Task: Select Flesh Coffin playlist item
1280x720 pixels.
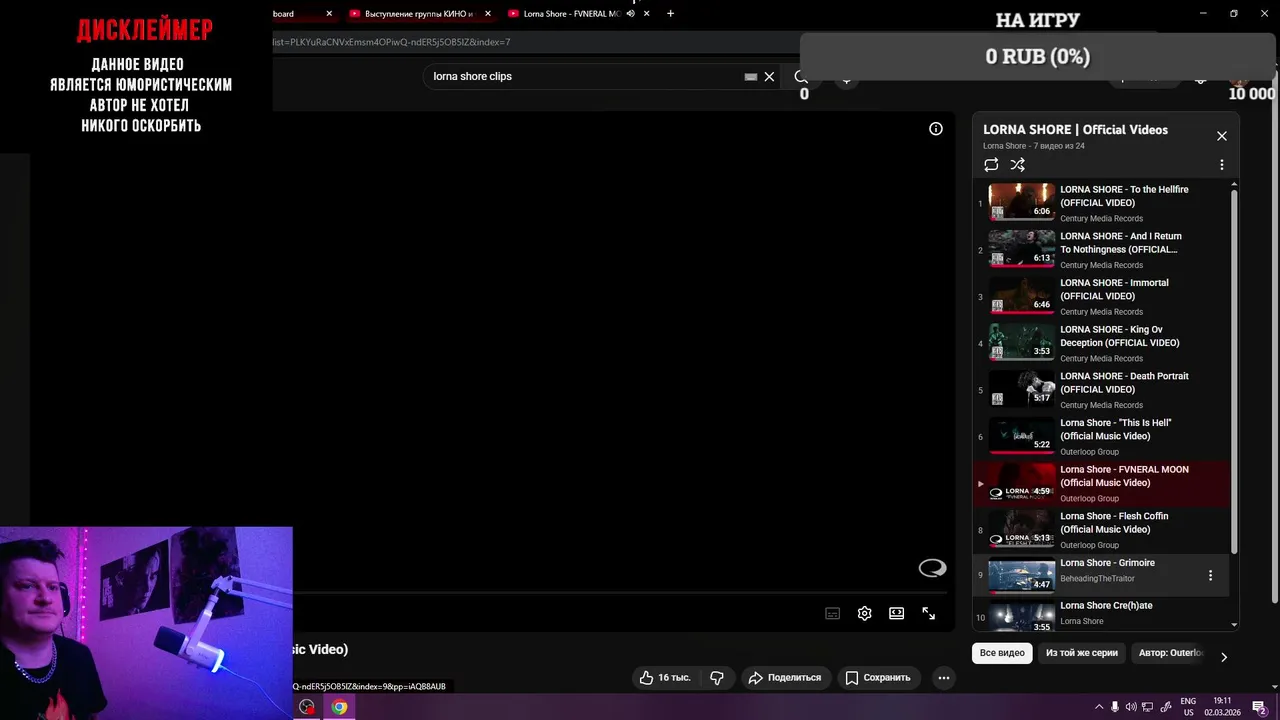Action: [1102, 530]
